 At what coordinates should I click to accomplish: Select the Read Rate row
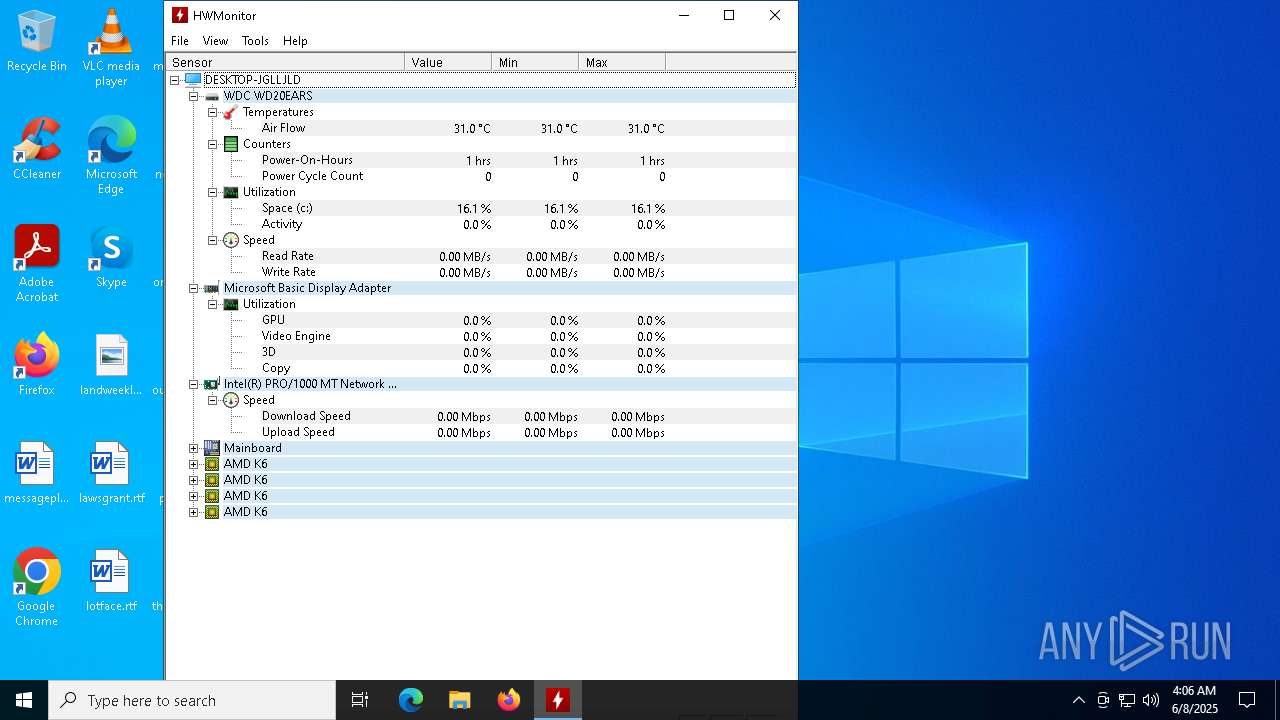click(481, 256)
